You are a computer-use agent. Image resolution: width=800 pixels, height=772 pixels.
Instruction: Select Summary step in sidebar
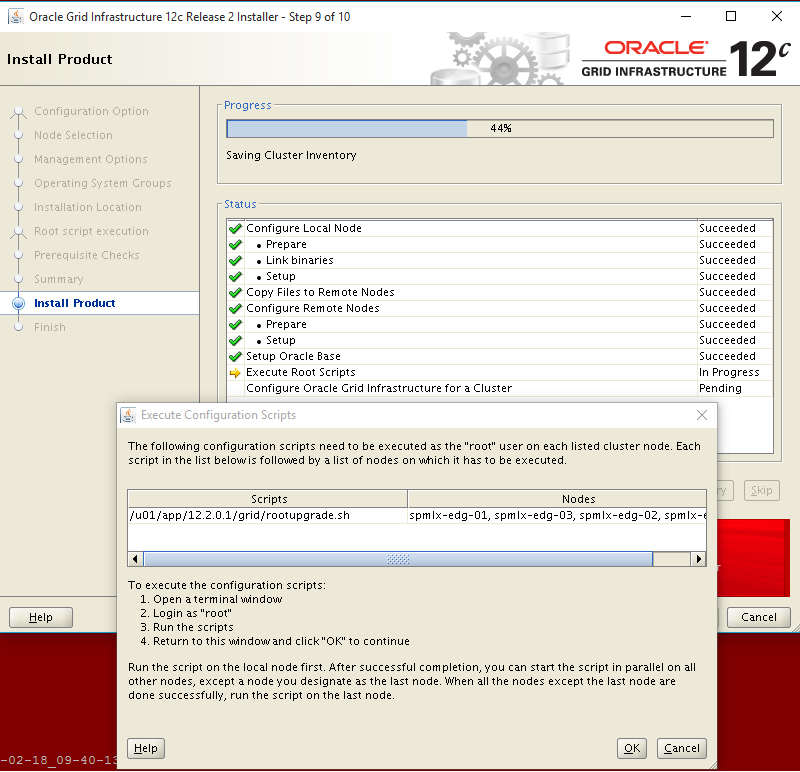pos(59,279)
